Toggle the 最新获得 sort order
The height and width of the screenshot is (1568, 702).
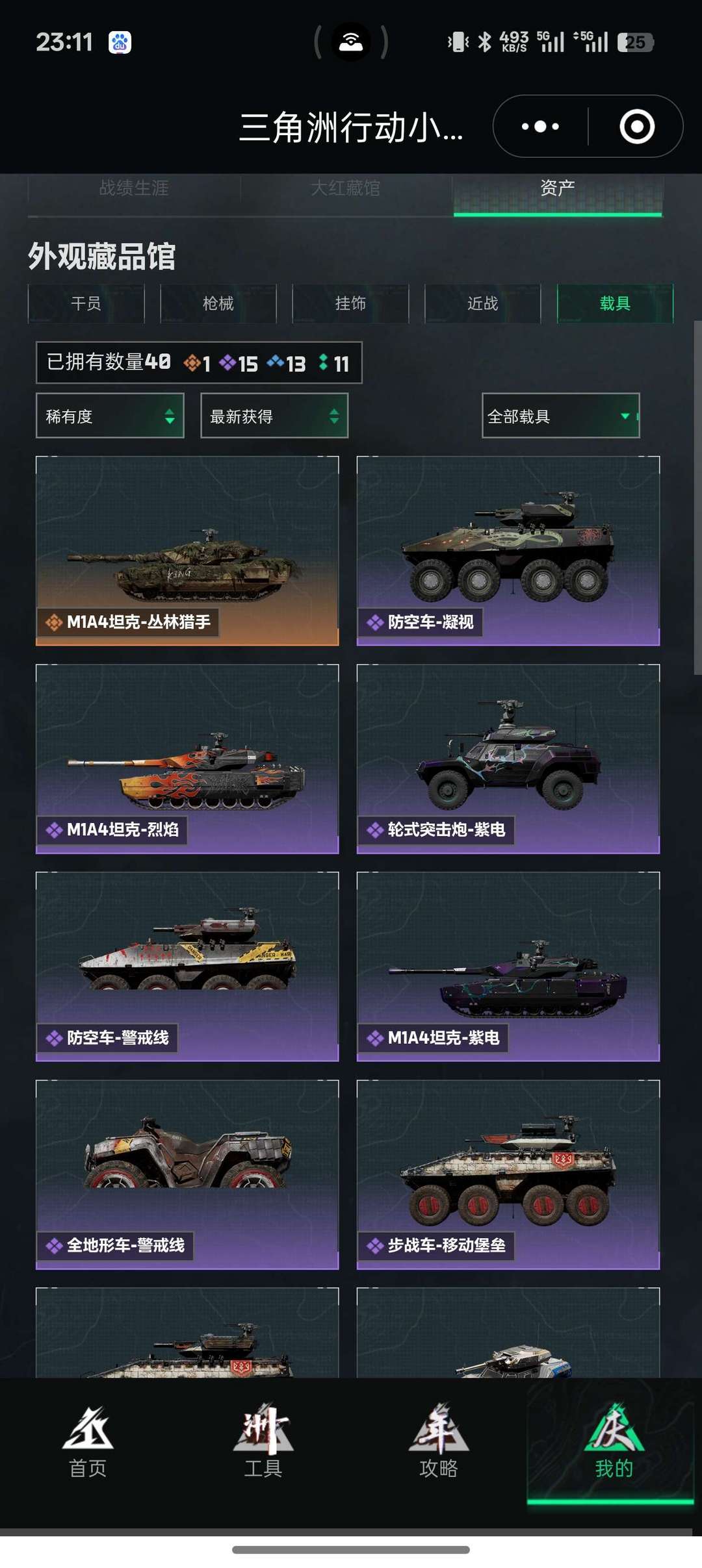coord(274,416)
